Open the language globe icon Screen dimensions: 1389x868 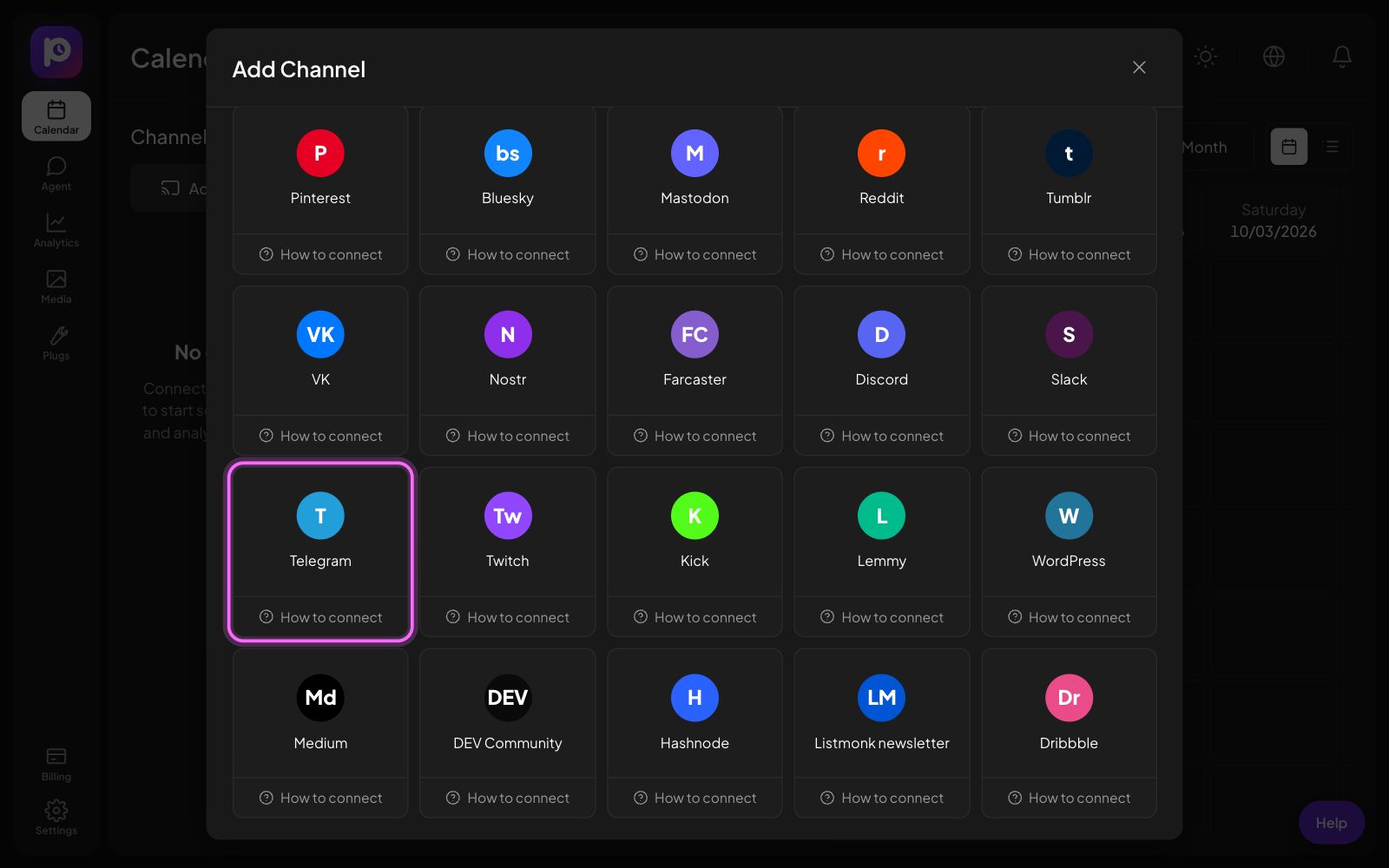(1274, 56)
